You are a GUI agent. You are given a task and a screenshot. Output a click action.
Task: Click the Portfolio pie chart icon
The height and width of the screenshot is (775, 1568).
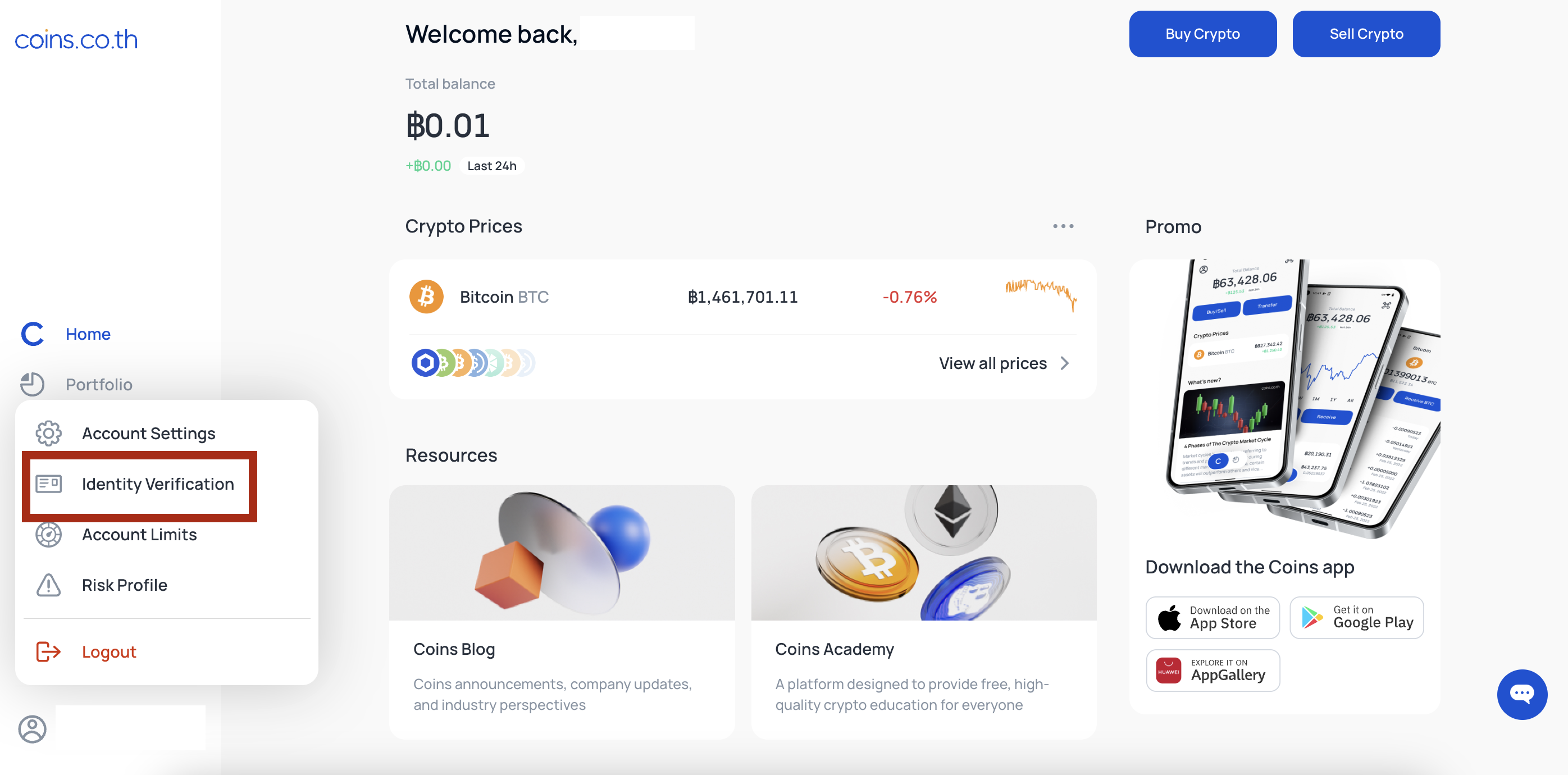tap(32, 384)
